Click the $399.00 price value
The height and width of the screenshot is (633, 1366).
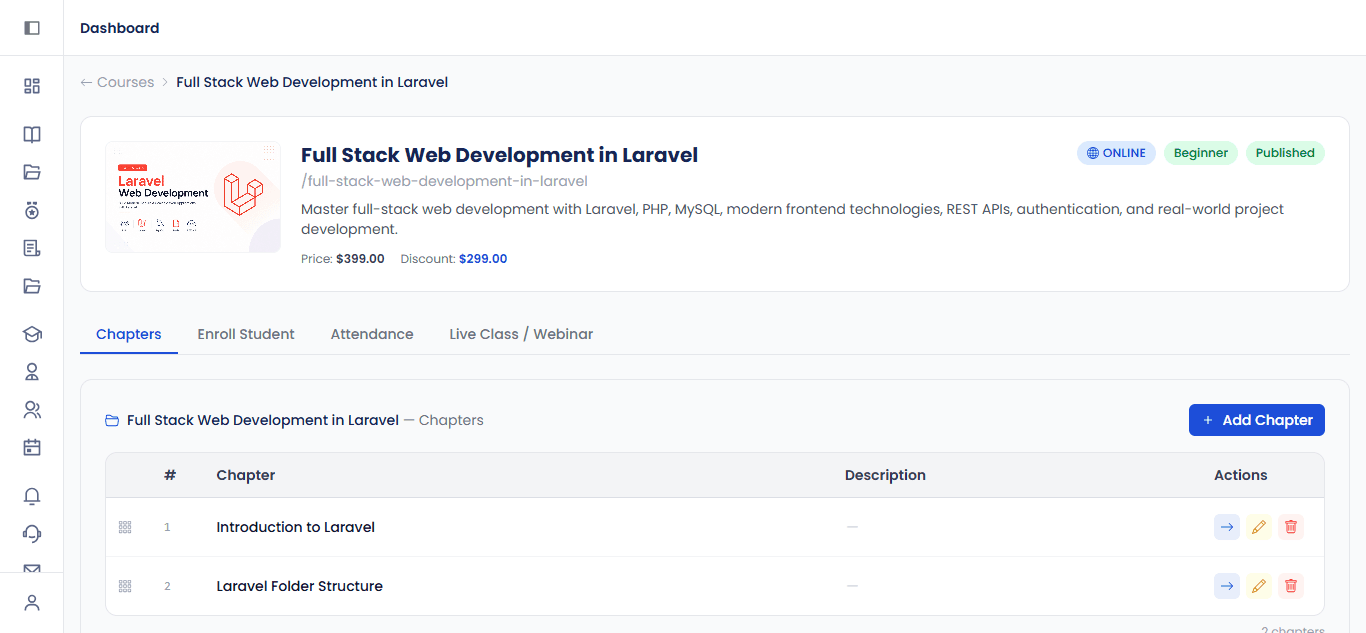pyautogui.click(x=360, y=259)
